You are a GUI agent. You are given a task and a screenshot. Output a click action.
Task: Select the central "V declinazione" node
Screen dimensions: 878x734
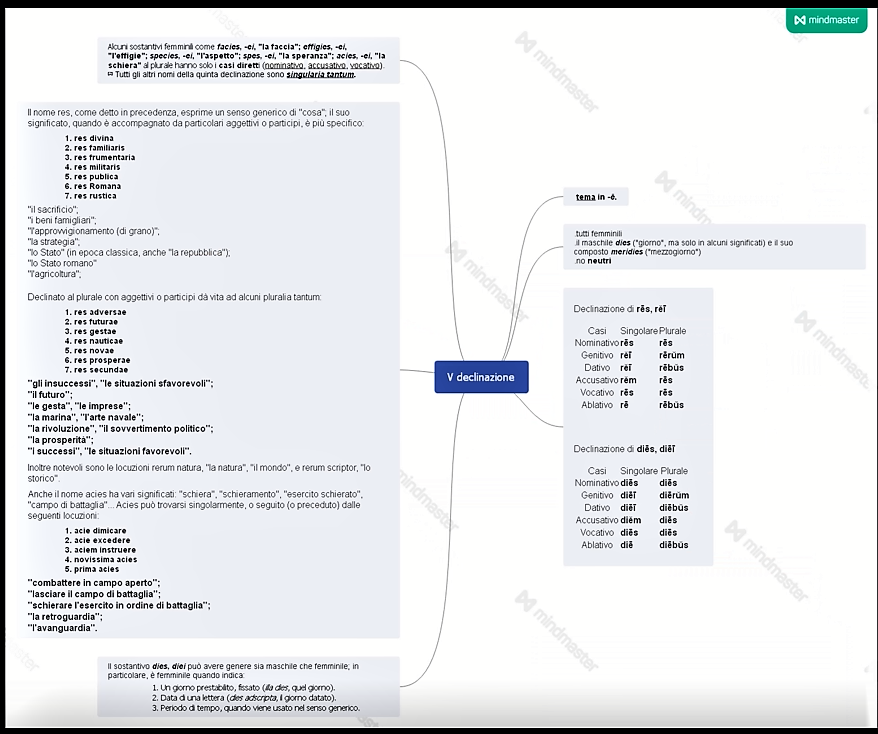coord(481,377)
